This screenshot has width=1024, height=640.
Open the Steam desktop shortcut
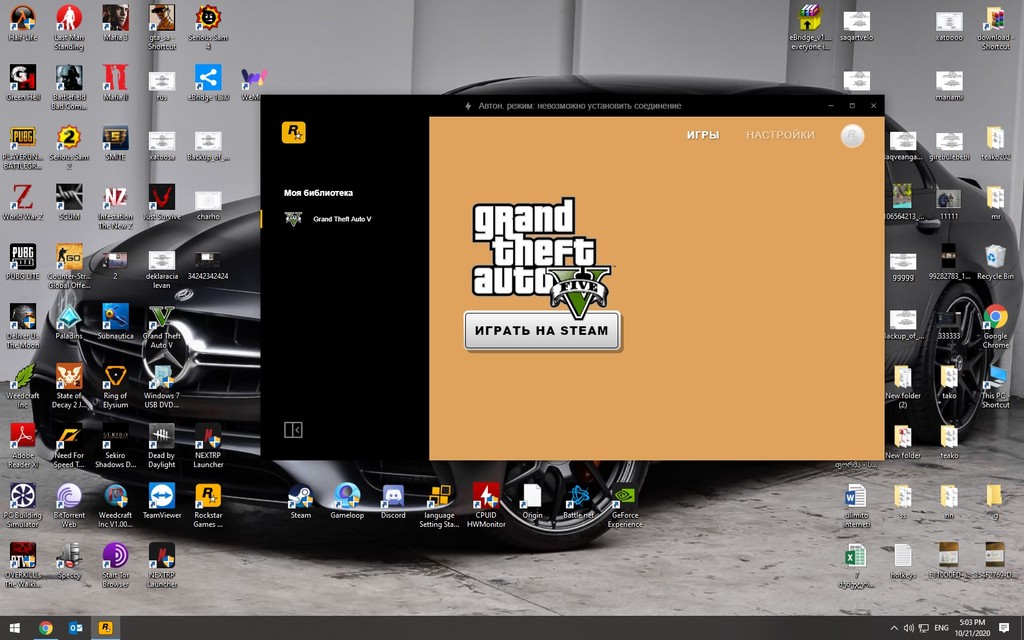pyautogui.click(x=300, y=502)
